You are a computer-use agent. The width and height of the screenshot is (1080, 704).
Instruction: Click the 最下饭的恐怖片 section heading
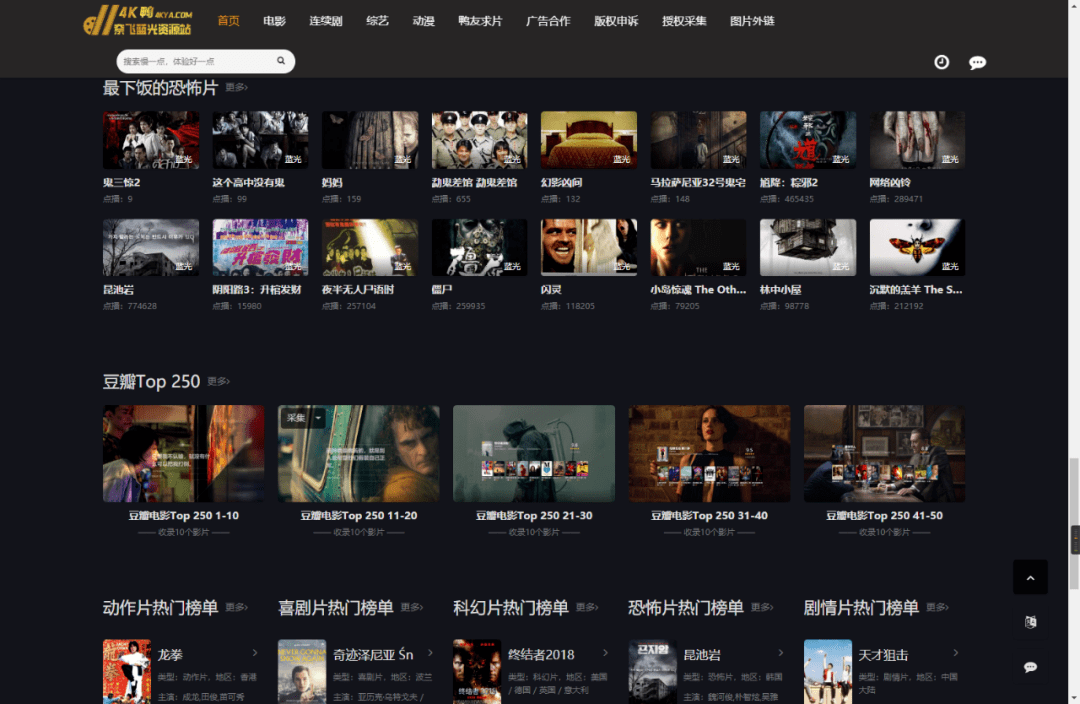160,87
